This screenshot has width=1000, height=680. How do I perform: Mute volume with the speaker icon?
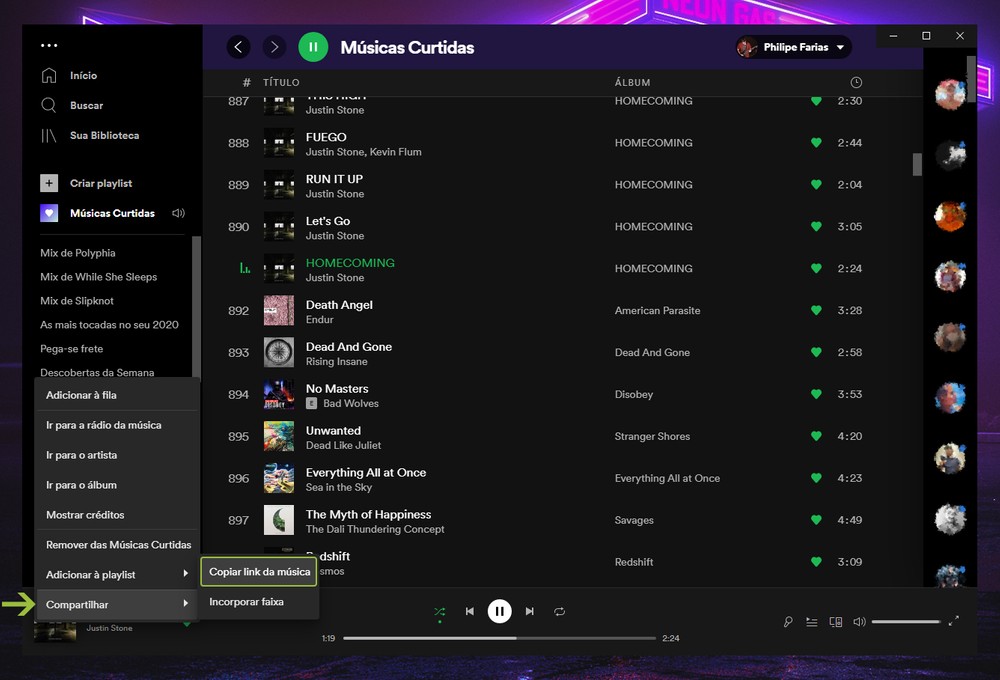coord(859,622)
